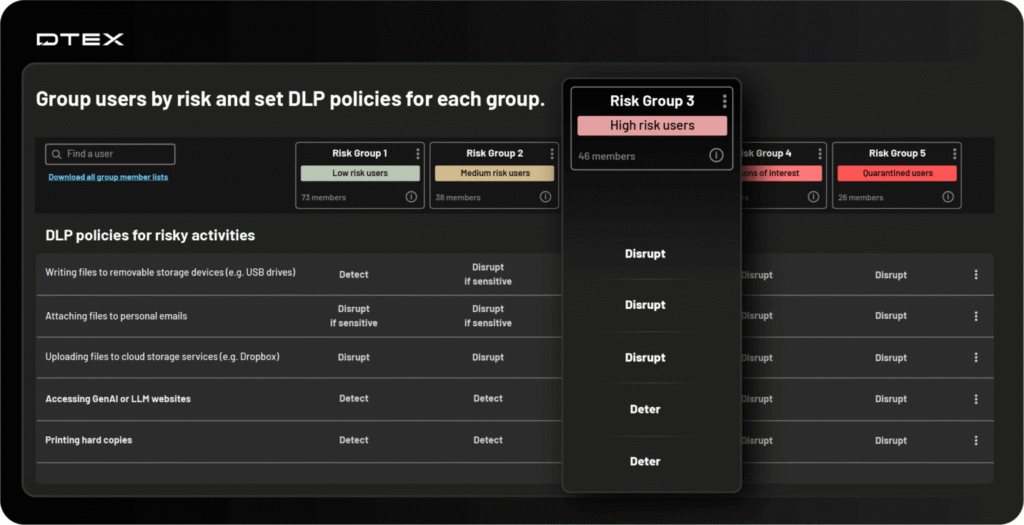Show info for Risk Group 2 members

click(x=545, y=197)
